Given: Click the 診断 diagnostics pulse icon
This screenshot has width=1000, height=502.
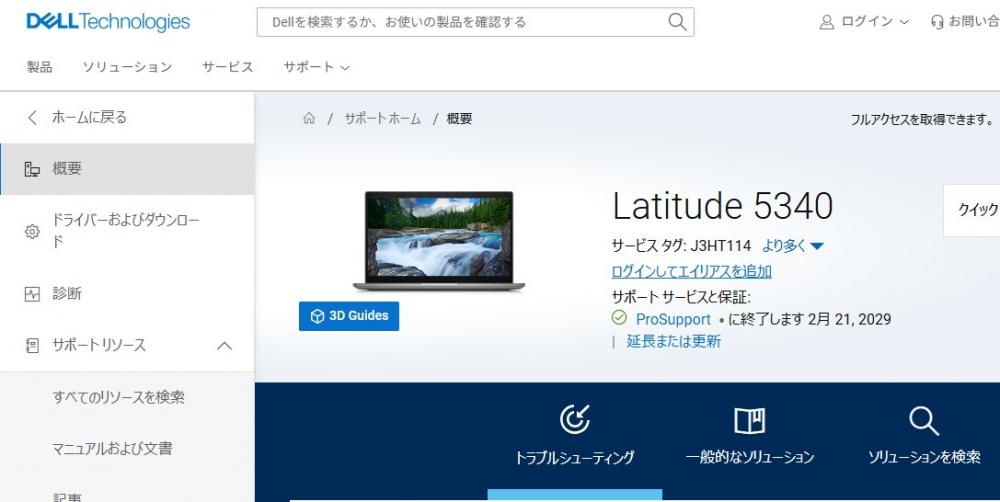Looking at the screenshot, I should point(32,294).
